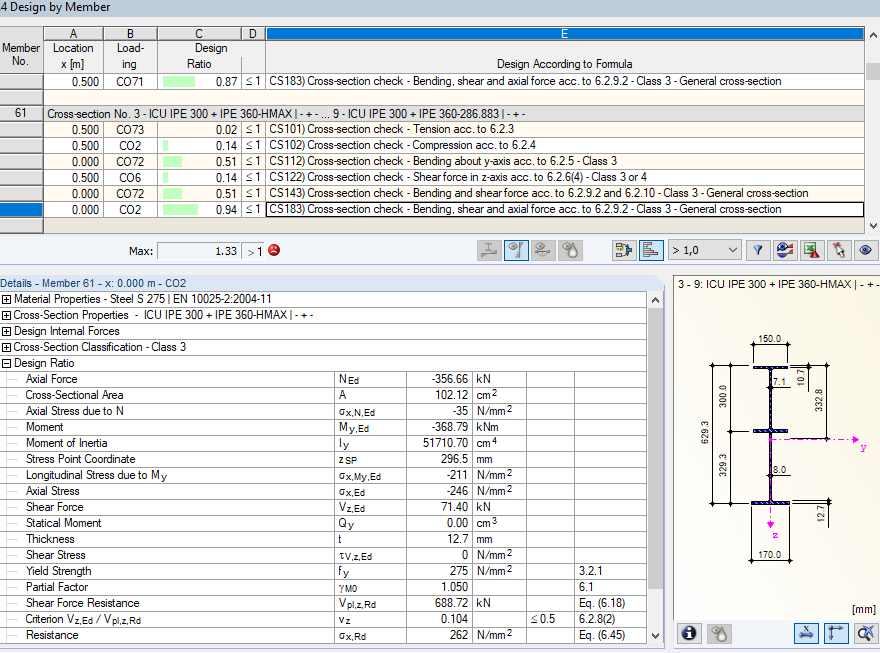Viewport: 880px width, 653px height.
Task: Click the red error indicator icon
Action: tap(274, 251)
